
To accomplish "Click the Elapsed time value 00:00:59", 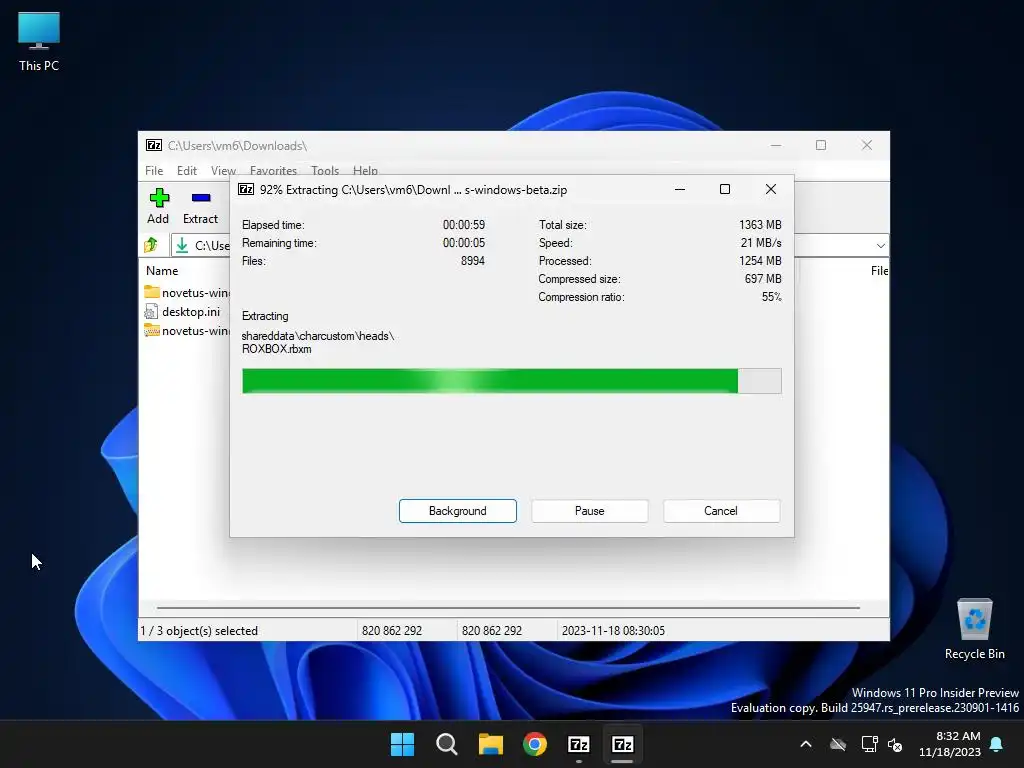I will [x=464, y=225].
